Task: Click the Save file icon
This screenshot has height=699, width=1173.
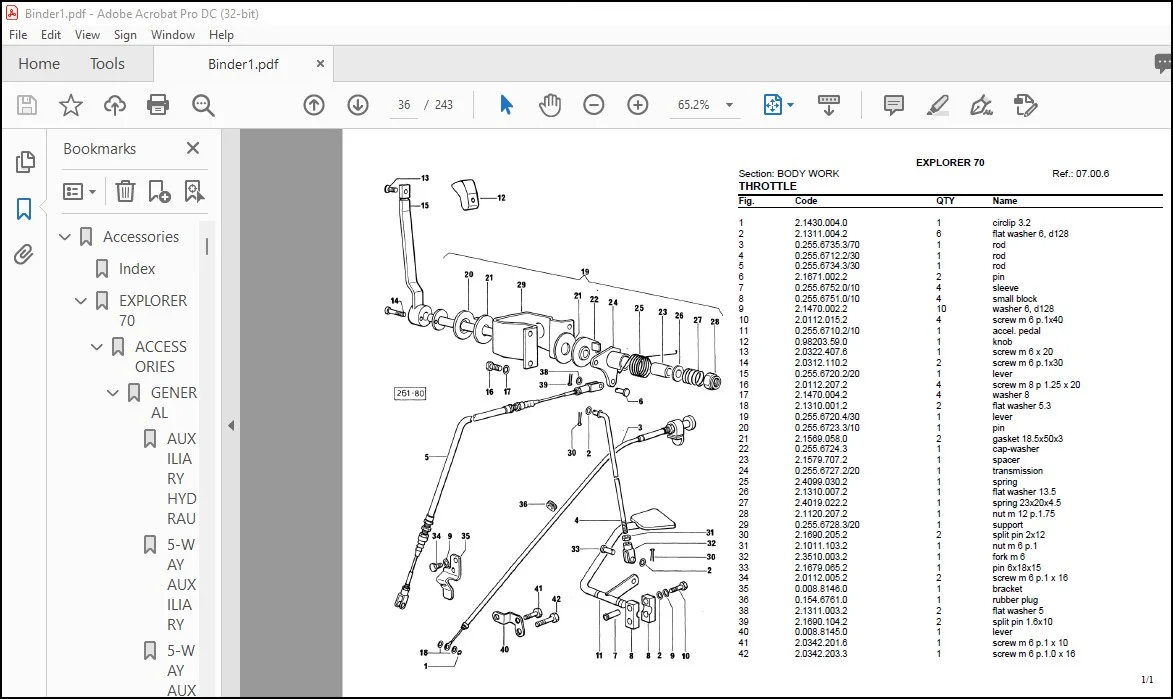Action: (x=27, y=105)
